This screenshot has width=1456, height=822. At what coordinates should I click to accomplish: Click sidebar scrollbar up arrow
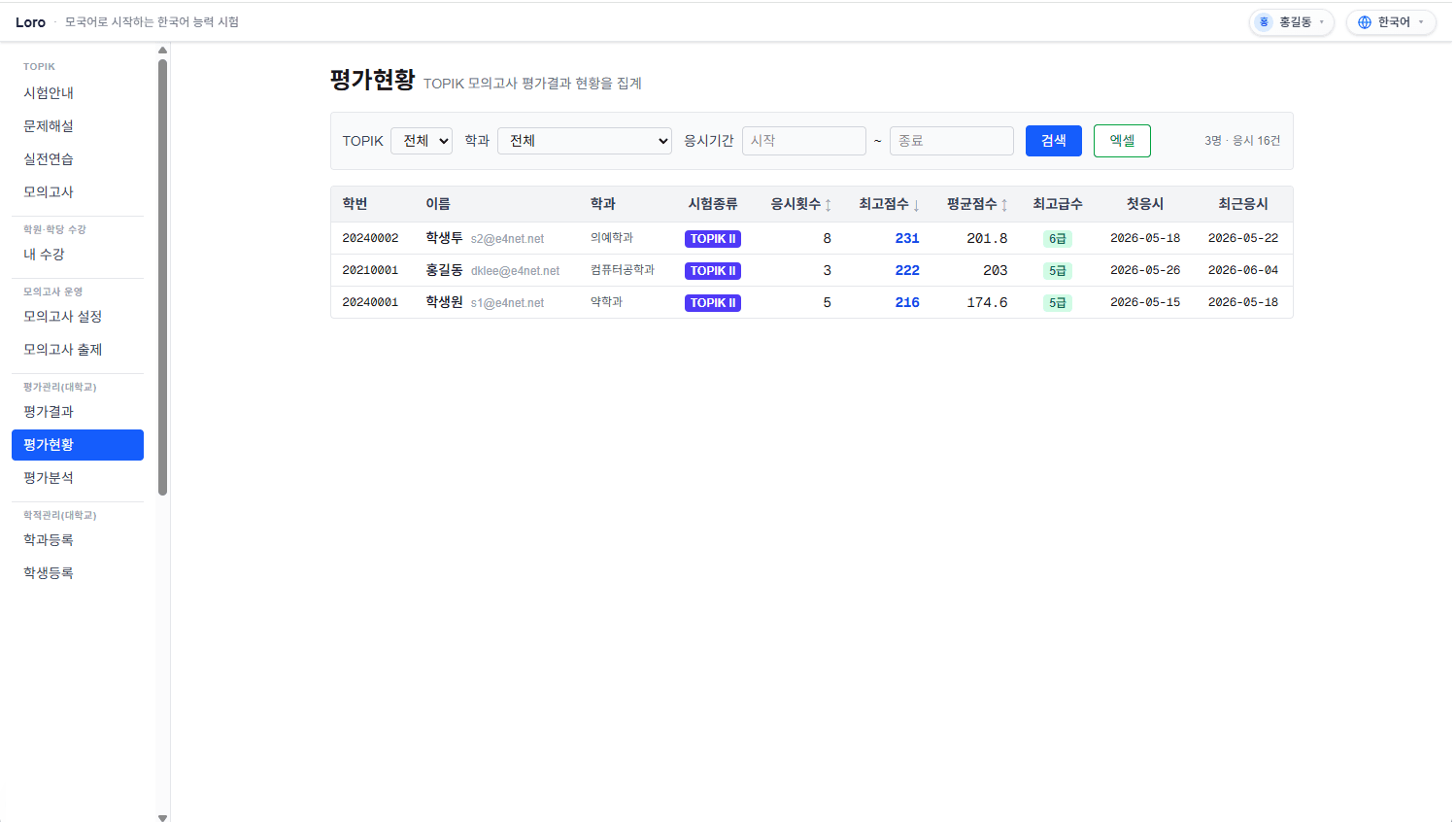click(x=162, y=50)
